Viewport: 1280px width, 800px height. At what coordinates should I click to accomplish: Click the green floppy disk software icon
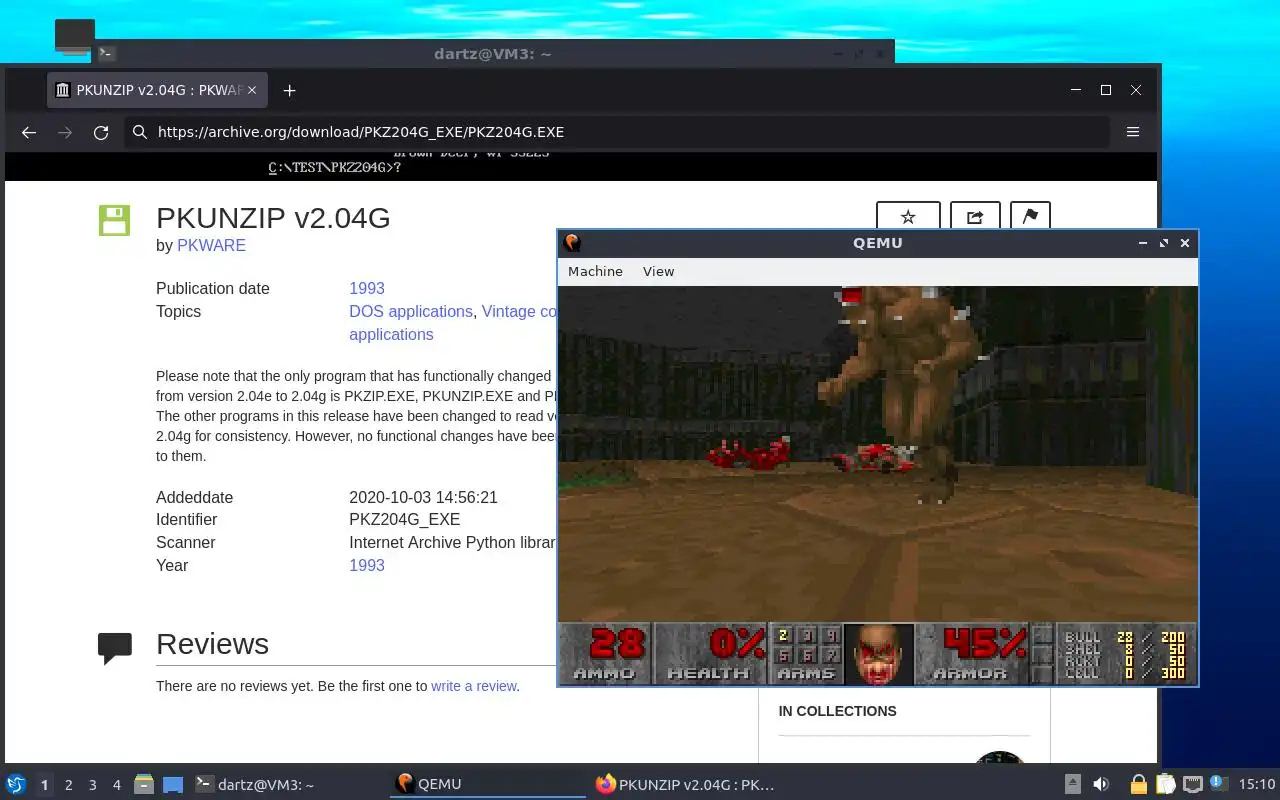coord(114,221)
